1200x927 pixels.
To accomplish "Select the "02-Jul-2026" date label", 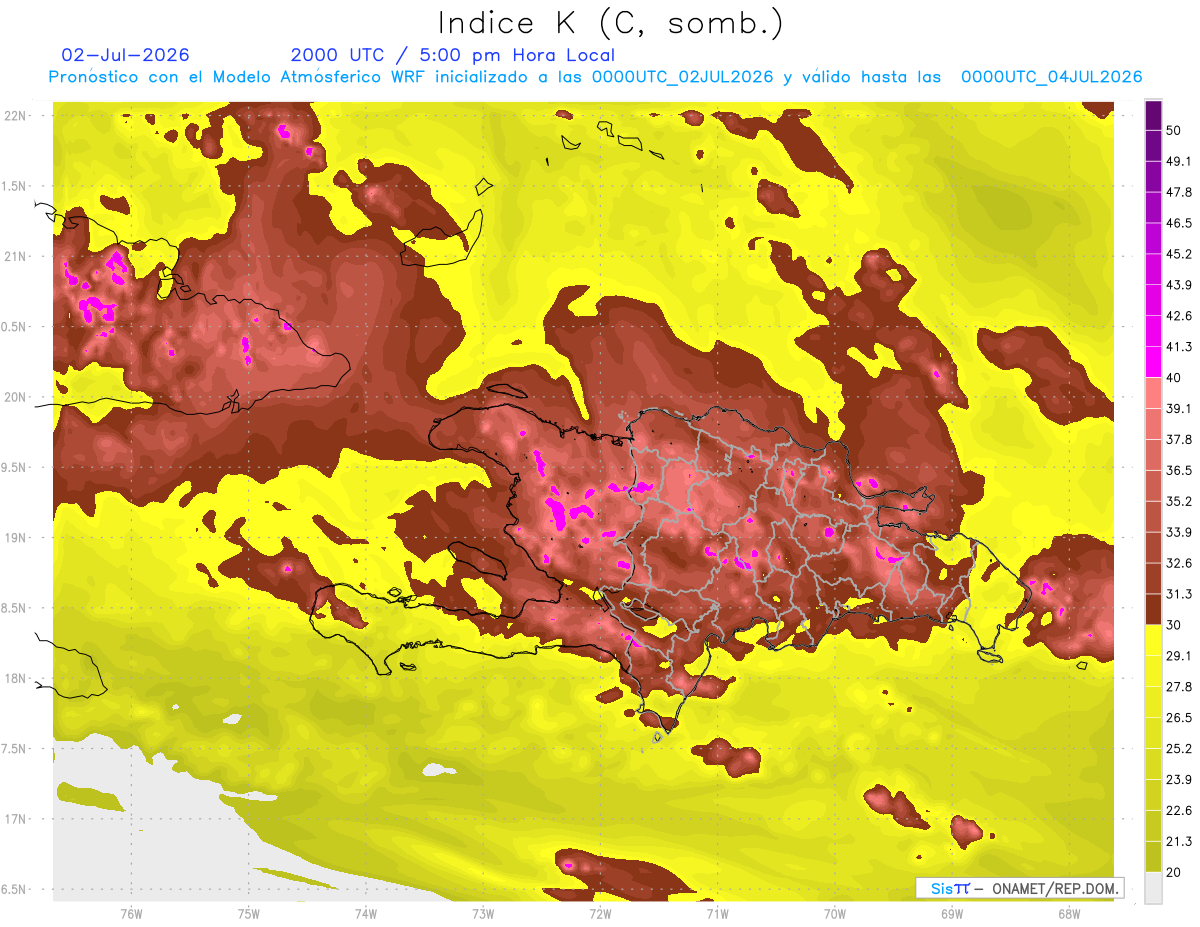I will [x=125, y=55].
